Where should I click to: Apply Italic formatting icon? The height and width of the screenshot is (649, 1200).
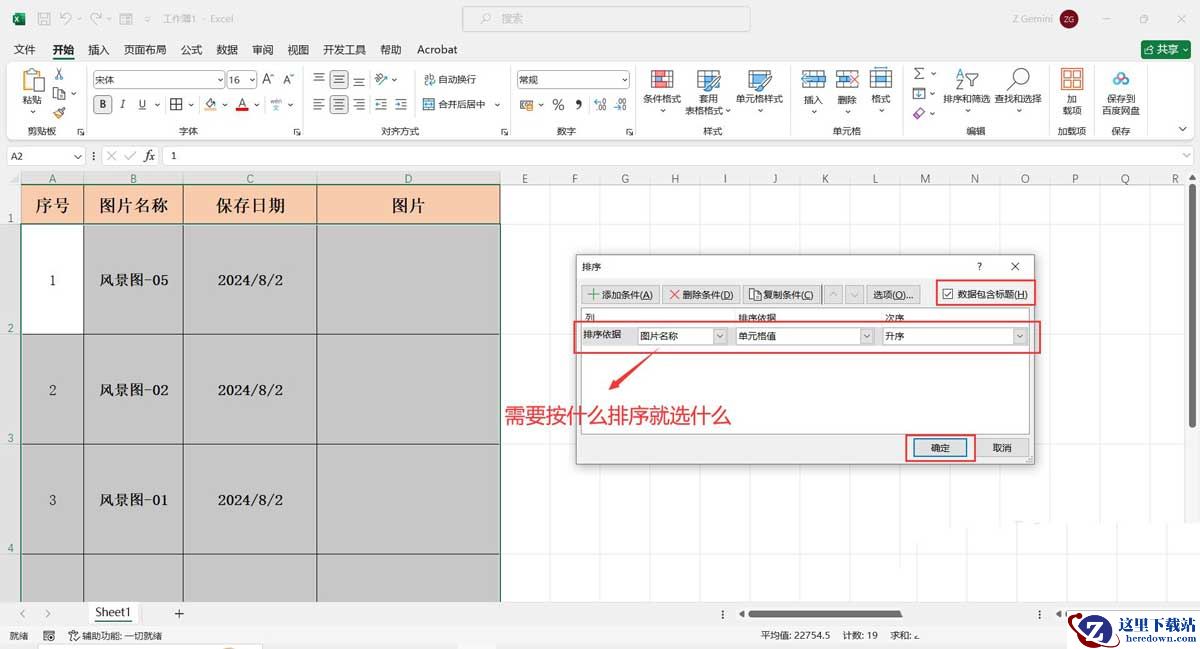click(x=123, y=104)
